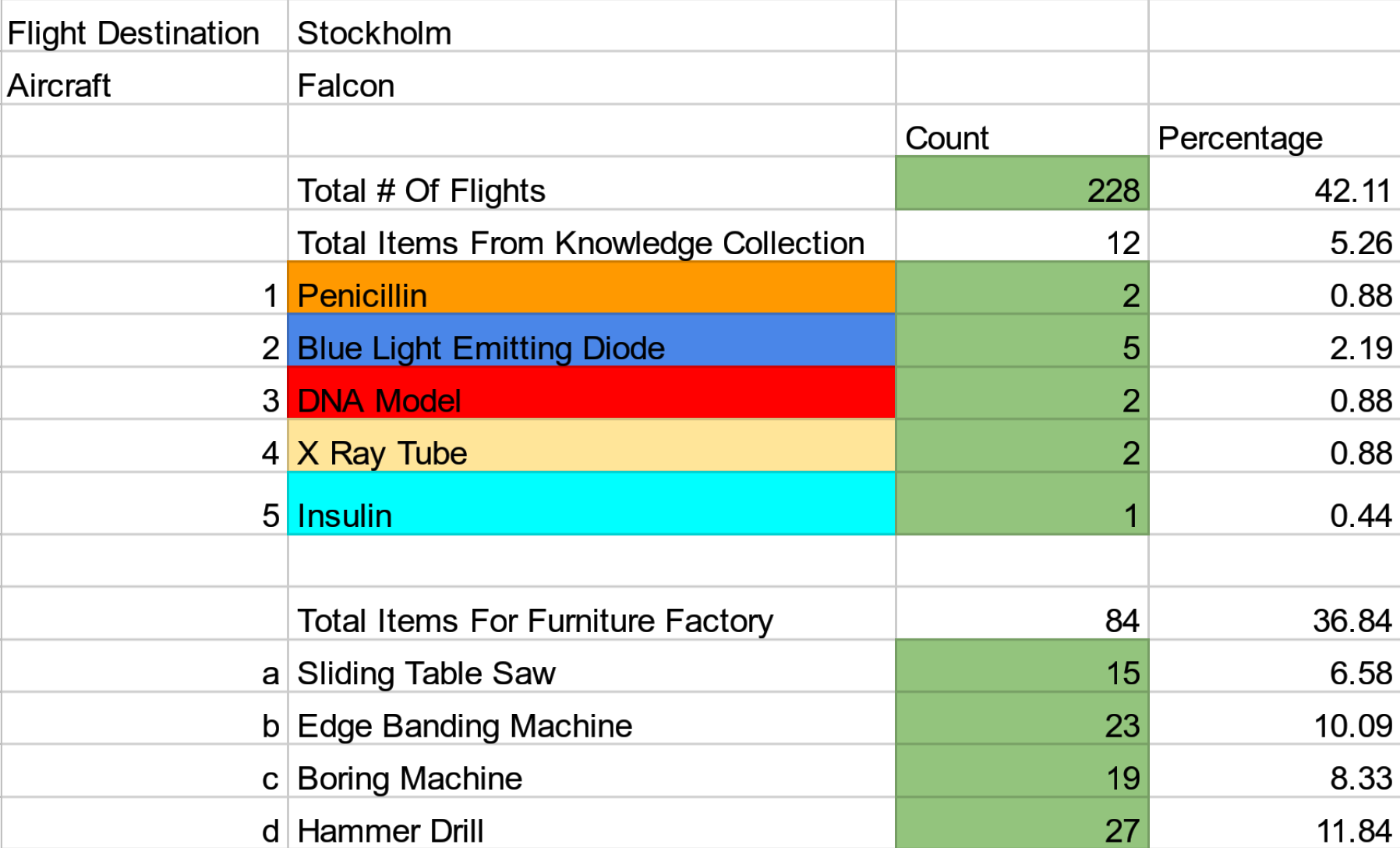Click the Hammer Drill cell
The height and width of the screenshot is (848, 1400).
click(x=591, y=829)
